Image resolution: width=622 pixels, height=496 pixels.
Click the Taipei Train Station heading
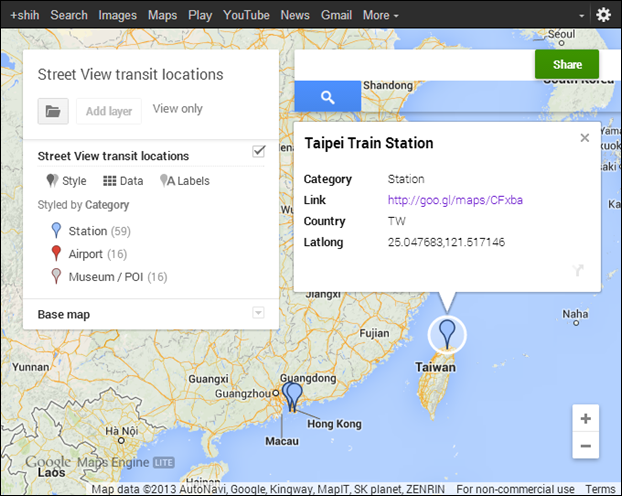click(369, 143)
